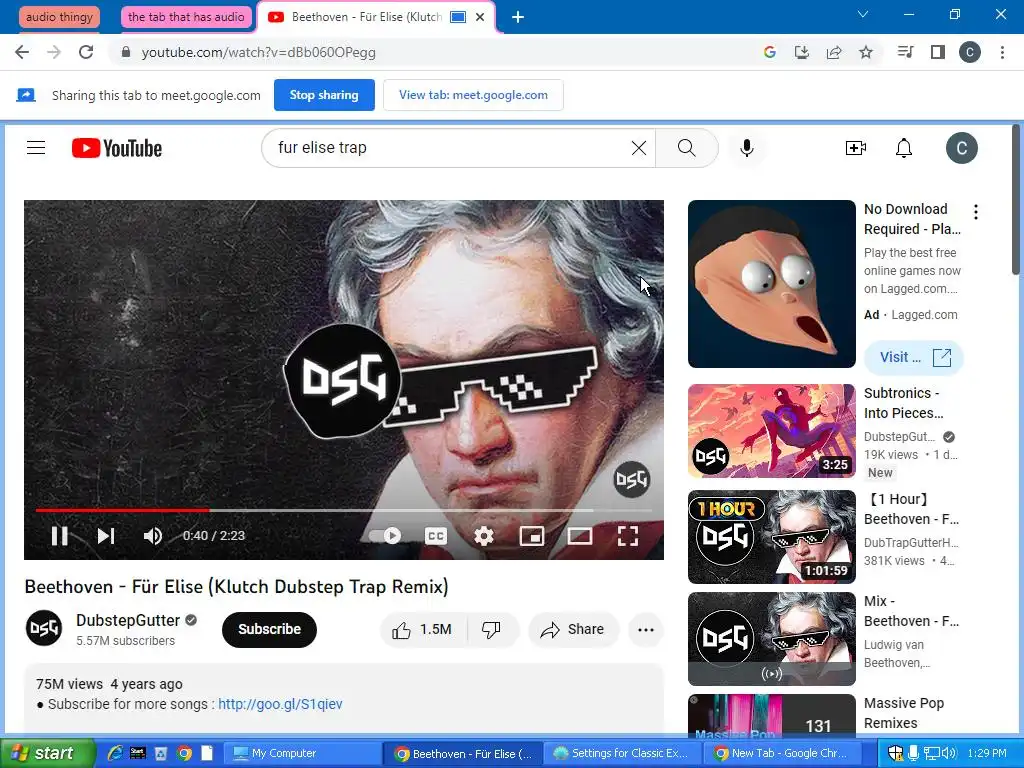Click the address bar URL
This screenshot has height=768, width=1024.
pos(259,52)
